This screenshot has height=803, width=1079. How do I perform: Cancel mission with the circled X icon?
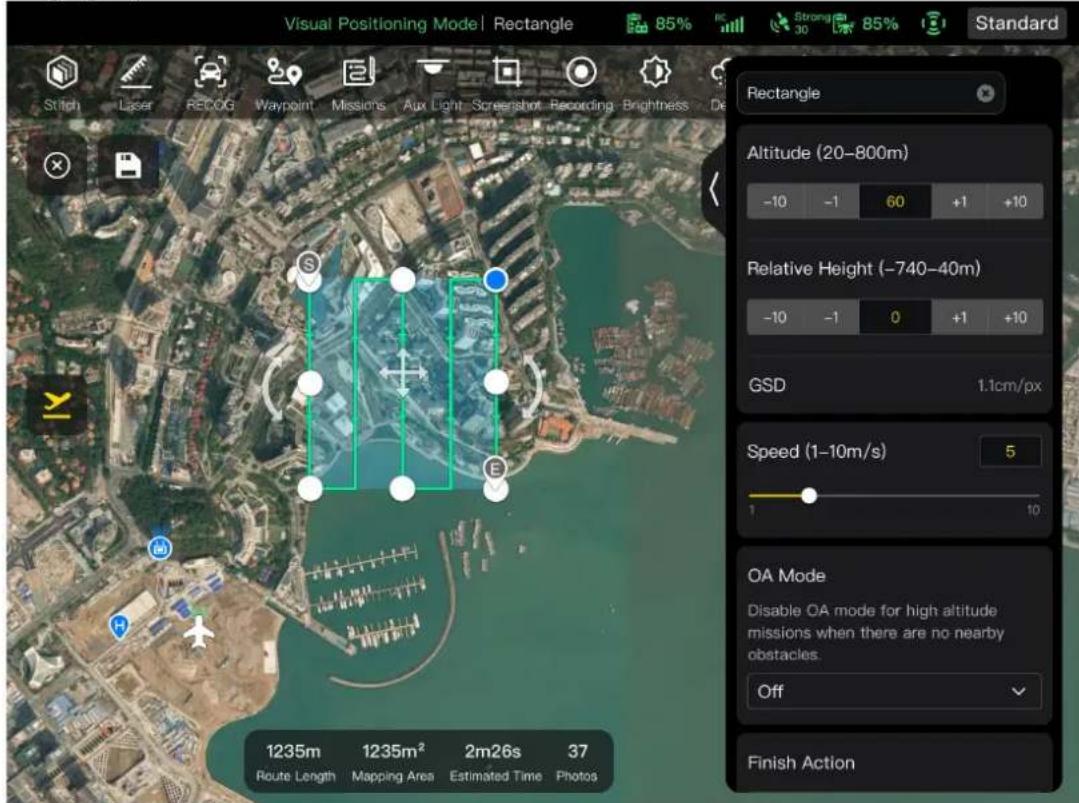(x=57, y=165)
